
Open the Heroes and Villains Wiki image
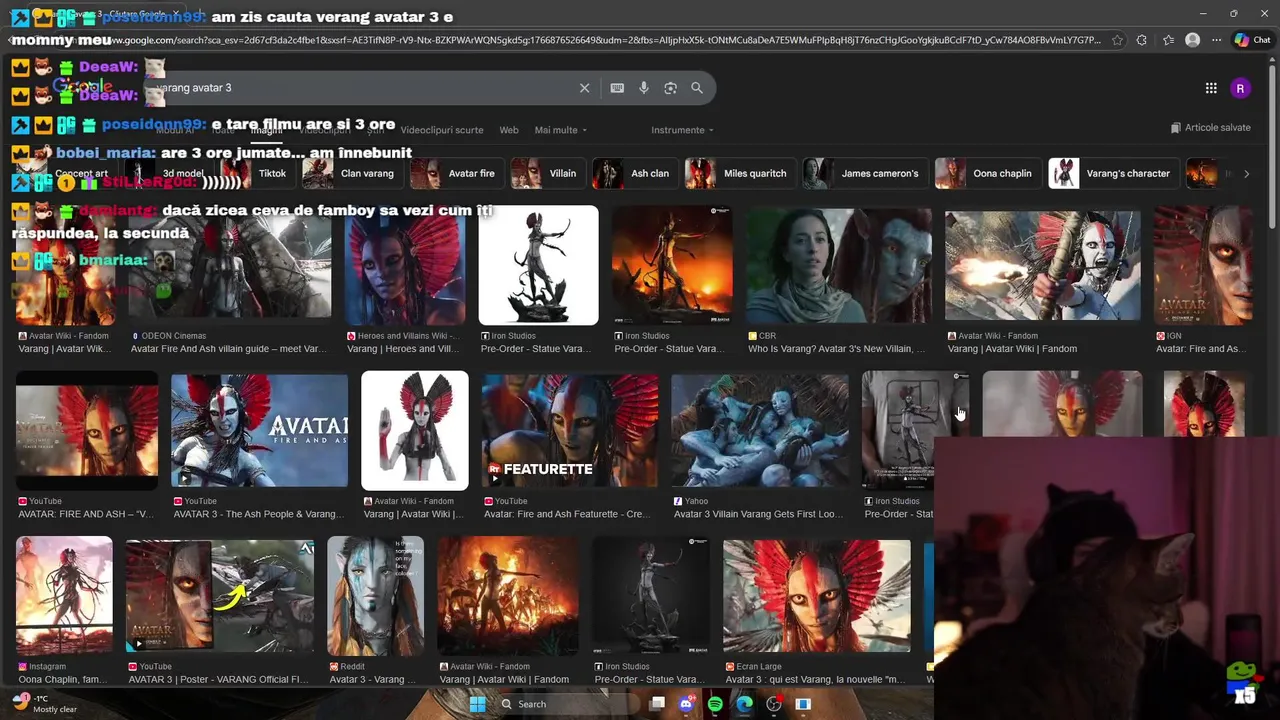pyautogui.click(x=405, y=265)
